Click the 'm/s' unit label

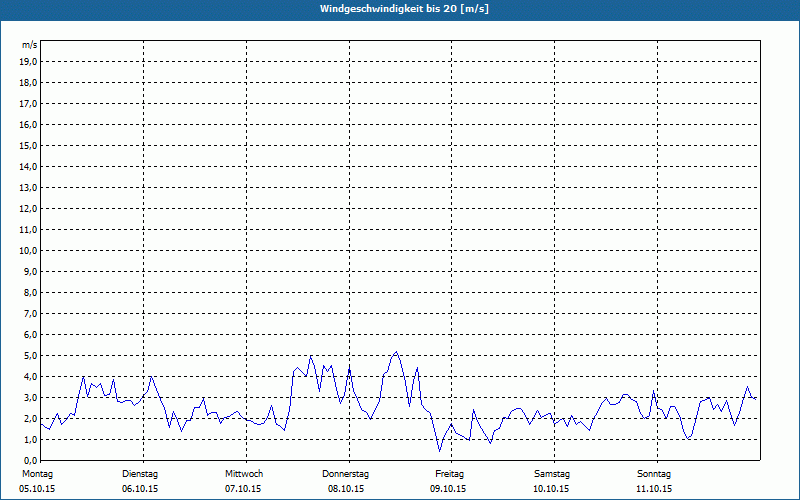30,45
